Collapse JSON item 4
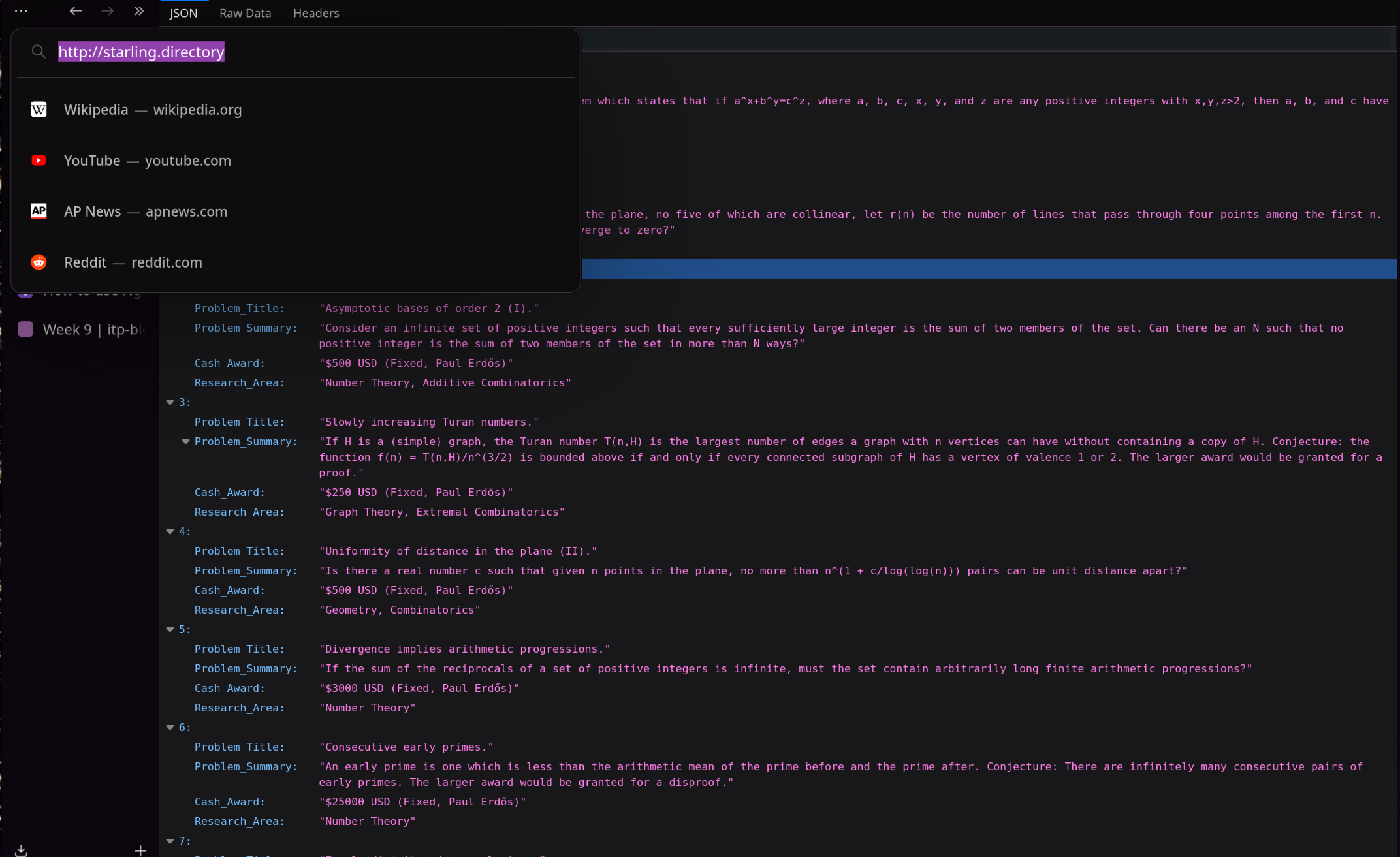 (x=170, y=532)
